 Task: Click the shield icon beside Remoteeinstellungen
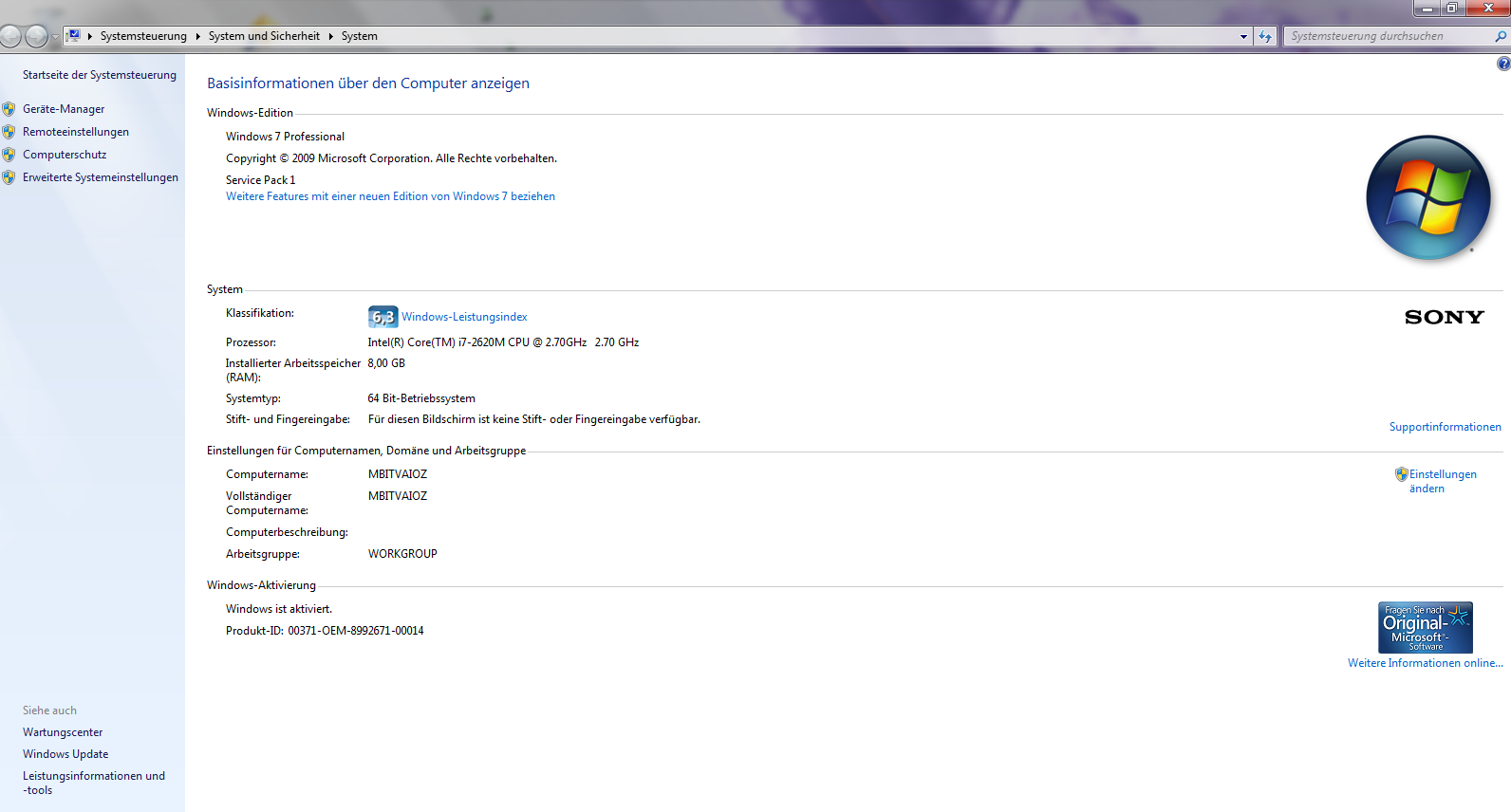pos(9,132)
